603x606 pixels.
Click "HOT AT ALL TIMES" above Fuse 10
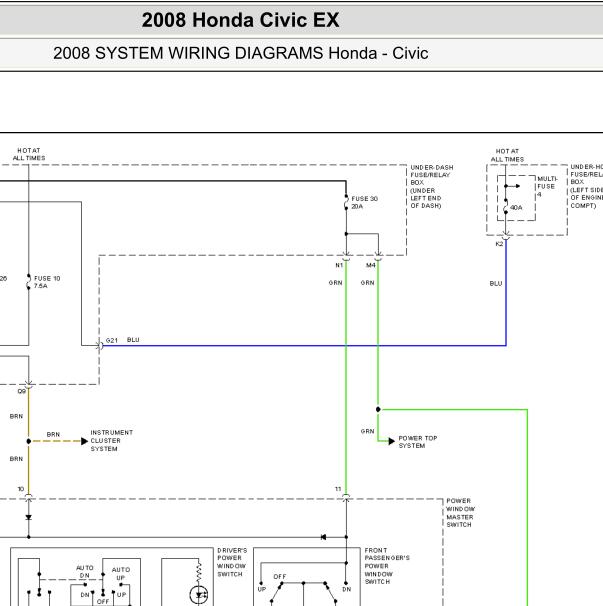click(x=29, y=154)
